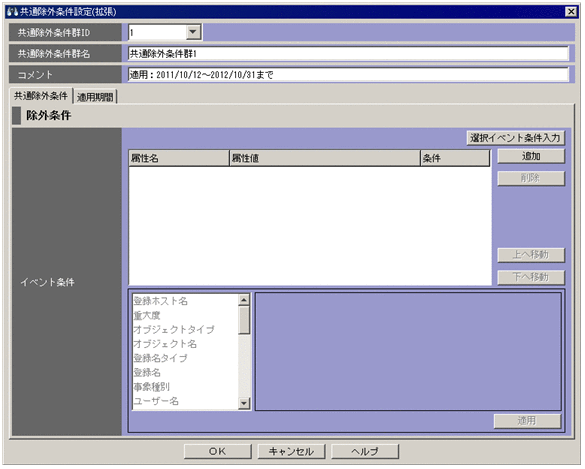585x469 pixels.
Task: Select ユーザー名 in the attribute list
Action: coord(185,401)
